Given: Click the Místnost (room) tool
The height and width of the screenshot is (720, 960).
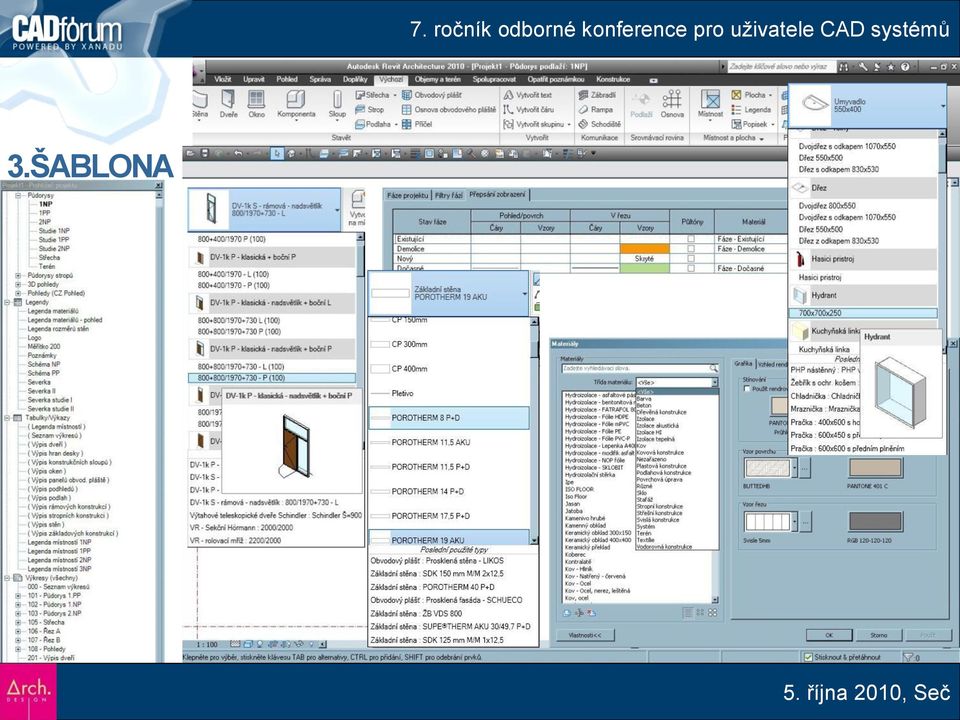Looking at the screenshot, I should (710, 103).
